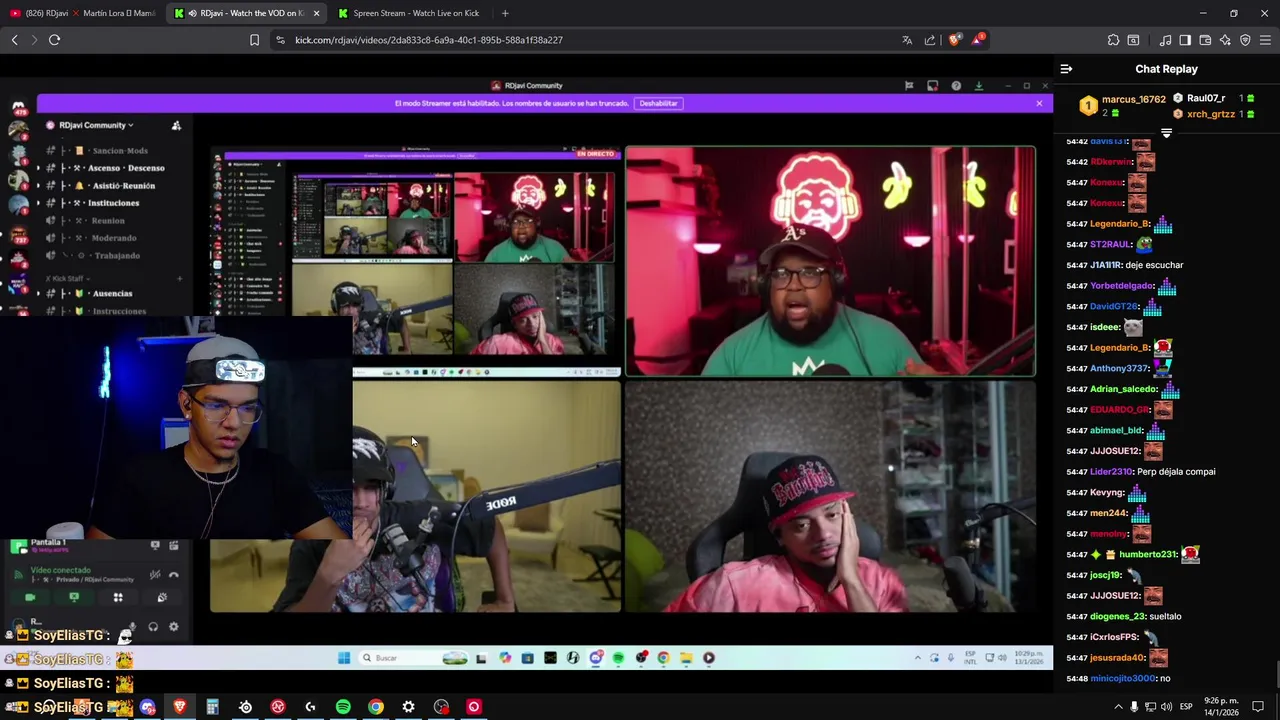Click the Discord help question mark icon
The width and height of the screenshot is (1280, 720).
point(956,86)
